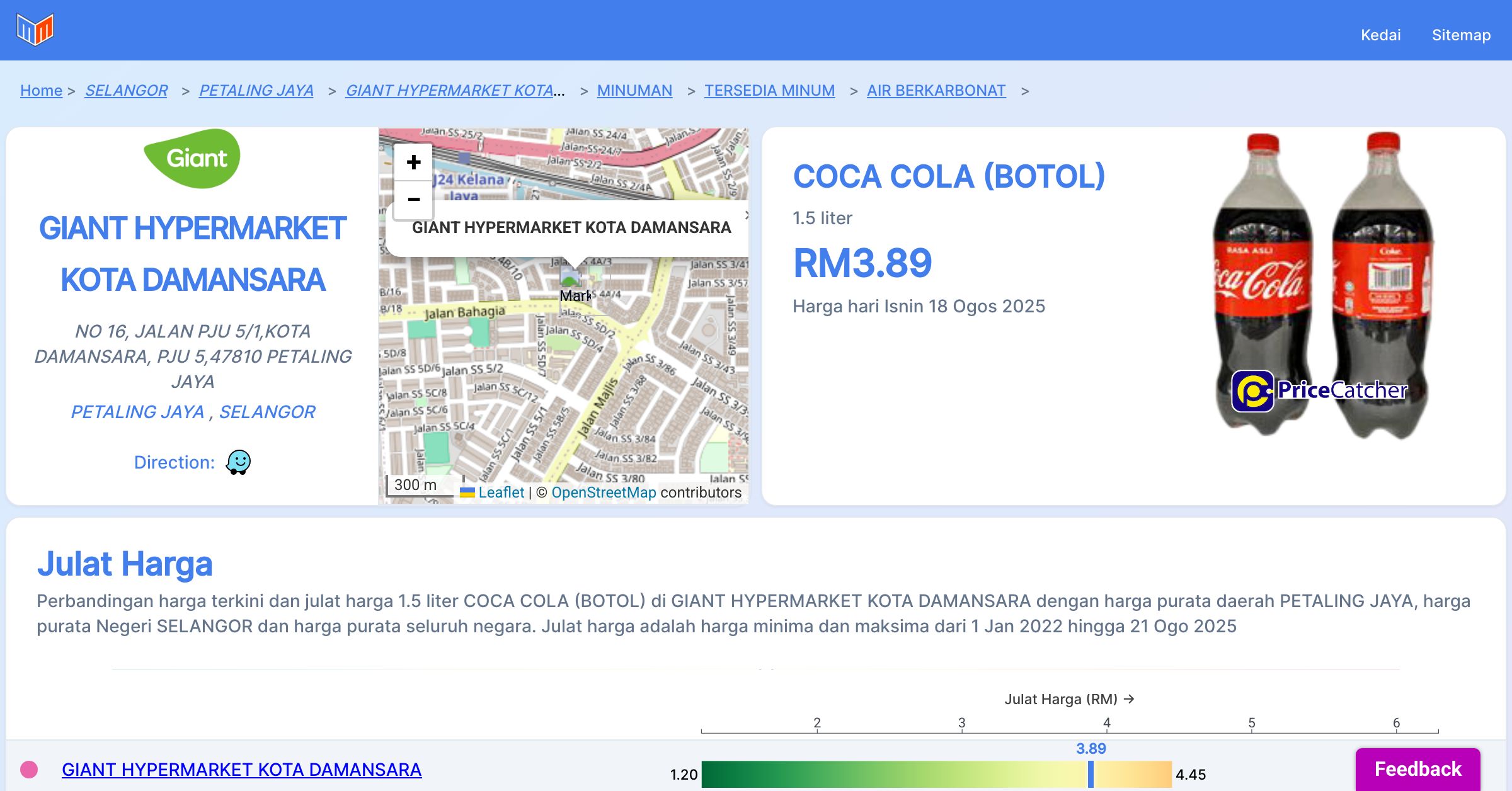Open the TERSEDIA MINUM breadcrumb link
Image resolution: width=1512 pixels, height=791 pixels.
(769, 91)
